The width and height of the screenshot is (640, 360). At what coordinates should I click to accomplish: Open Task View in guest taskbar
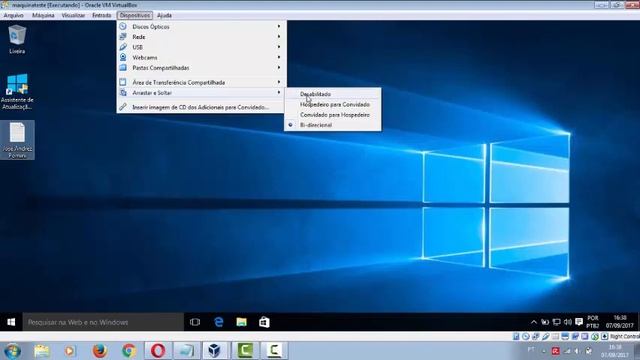point(195,322)
